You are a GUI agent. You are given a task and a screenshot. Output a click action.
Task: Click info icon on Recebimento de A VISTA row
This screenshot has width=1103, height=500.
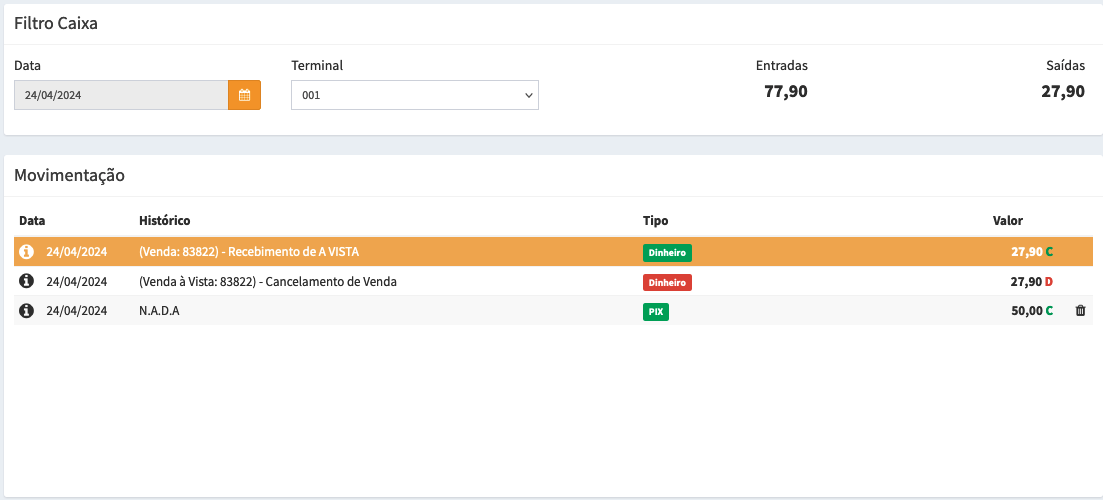27,252
